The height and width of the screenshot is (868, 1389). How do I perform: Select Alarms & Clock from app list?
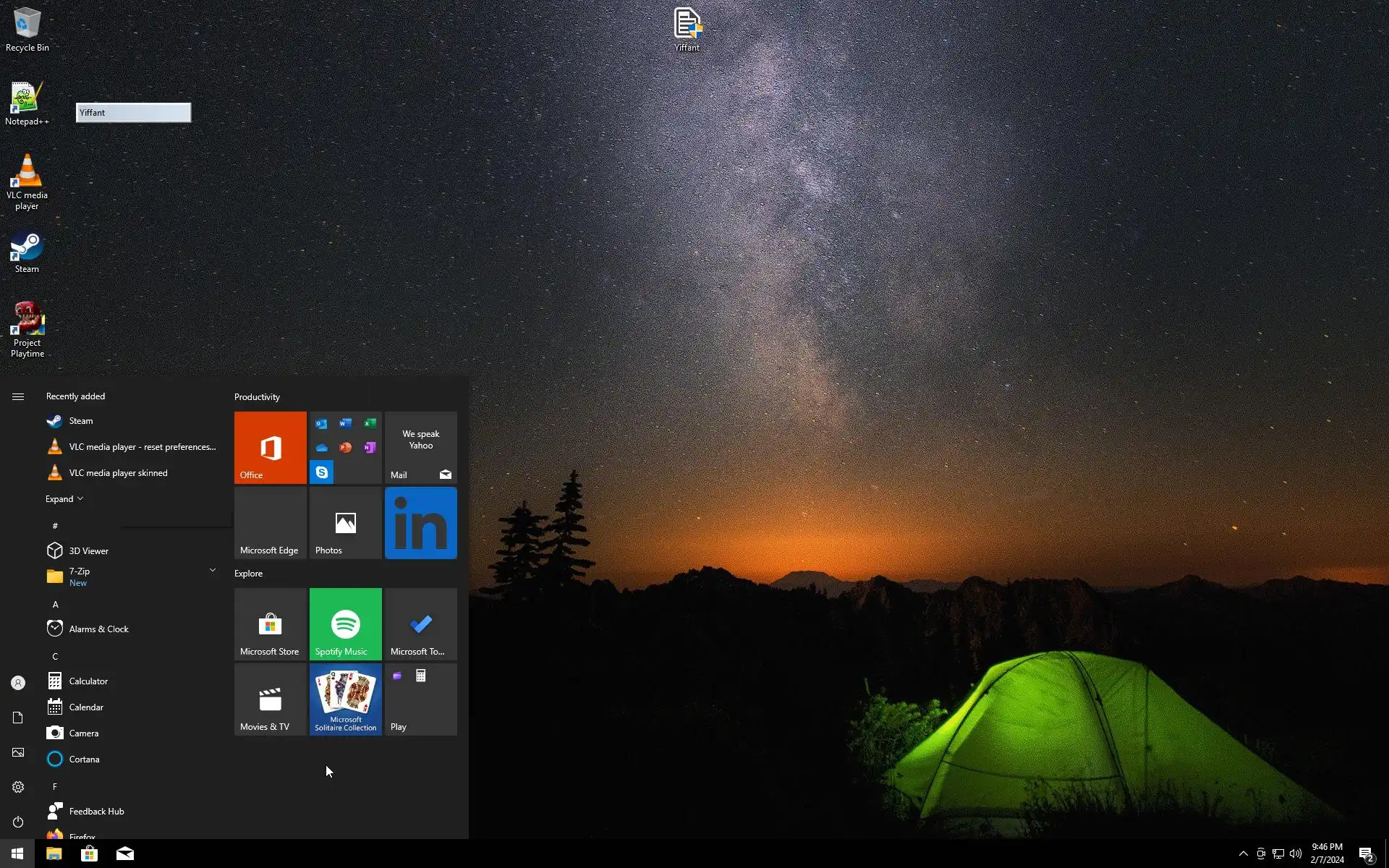(98, 629)
